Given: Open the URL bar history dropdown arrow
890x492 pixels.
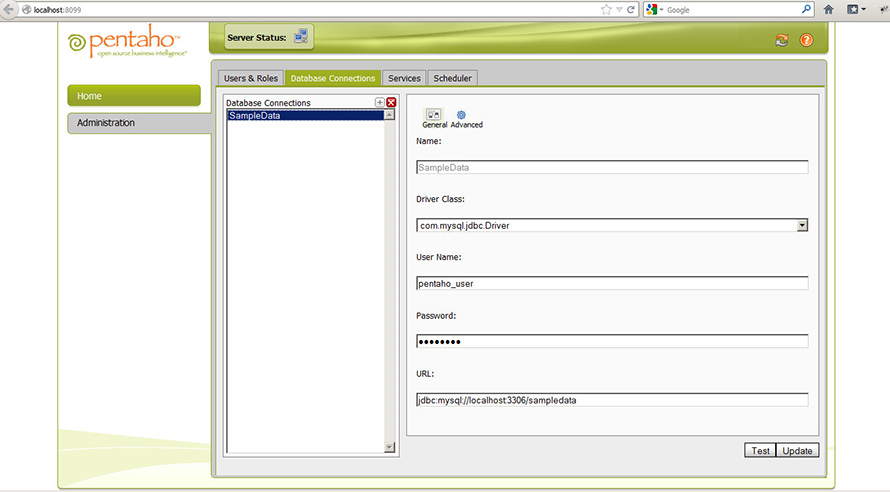Looking at the screenshot, I should point(619,10).
